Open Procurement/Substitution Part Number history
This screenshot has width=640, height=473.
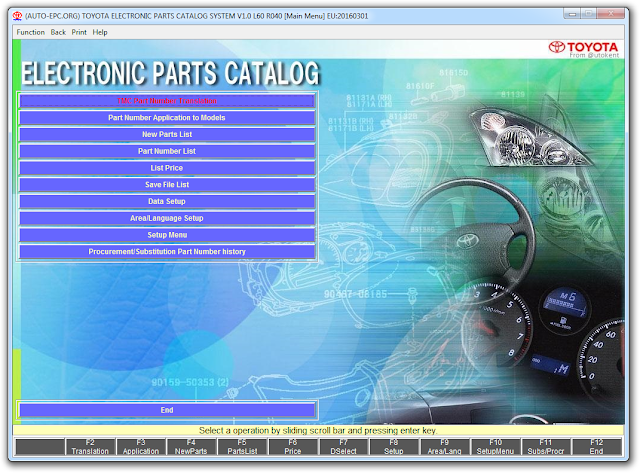pyautogui.click(x=167, y=251)
